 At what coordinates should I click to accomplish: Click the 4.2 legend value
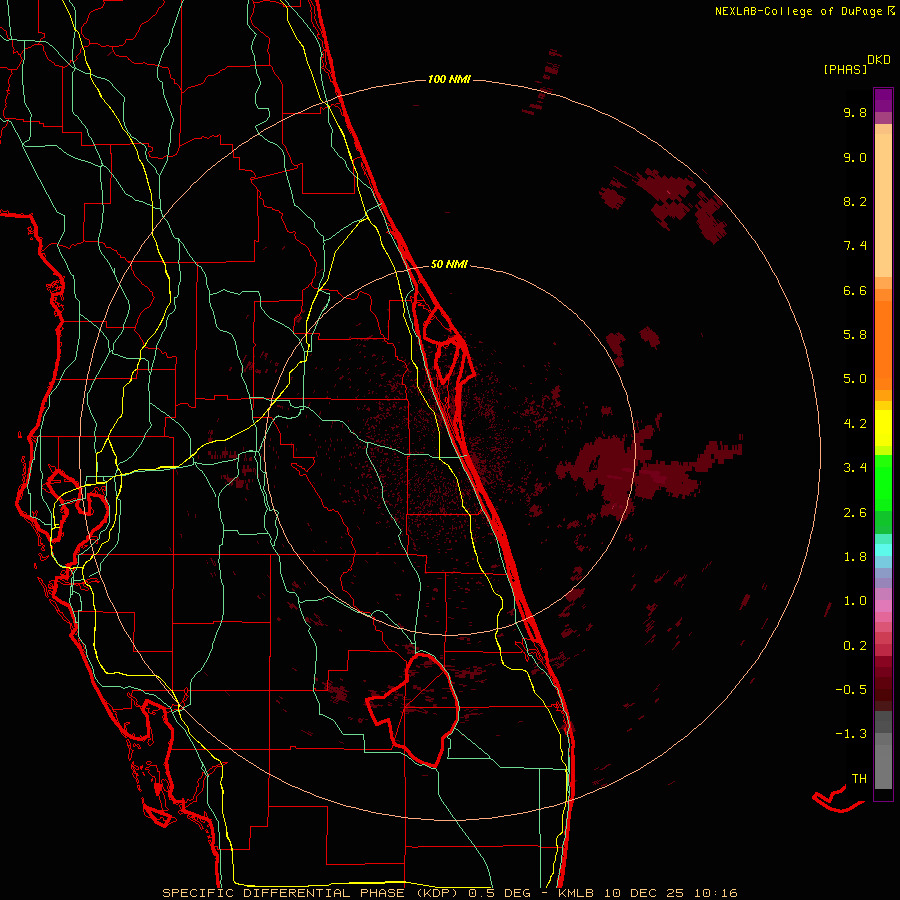click(x=855, y=424)
